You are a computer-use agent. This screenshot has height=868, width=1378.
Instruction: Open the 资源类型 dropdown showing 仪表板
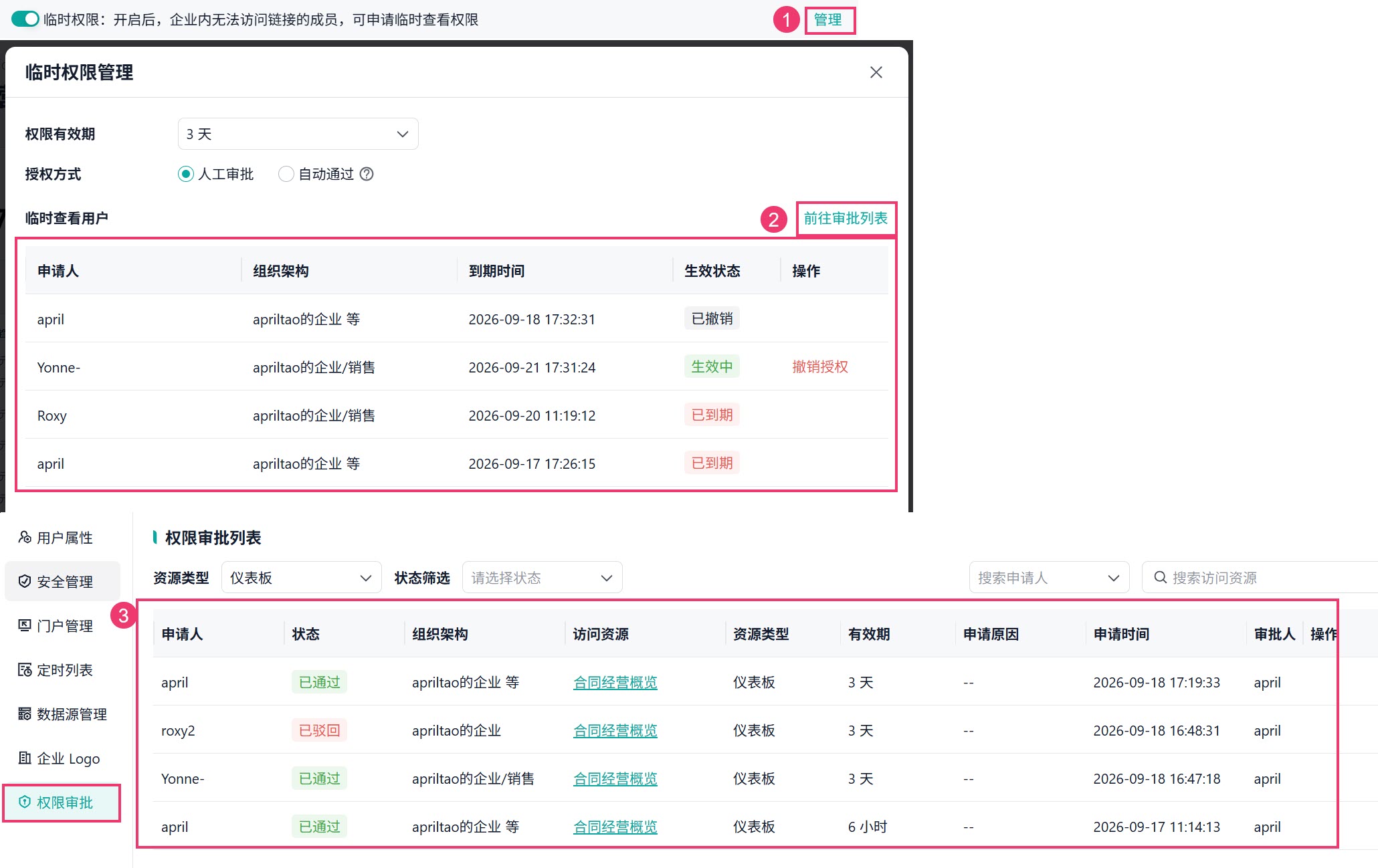(x=302, y=577)
